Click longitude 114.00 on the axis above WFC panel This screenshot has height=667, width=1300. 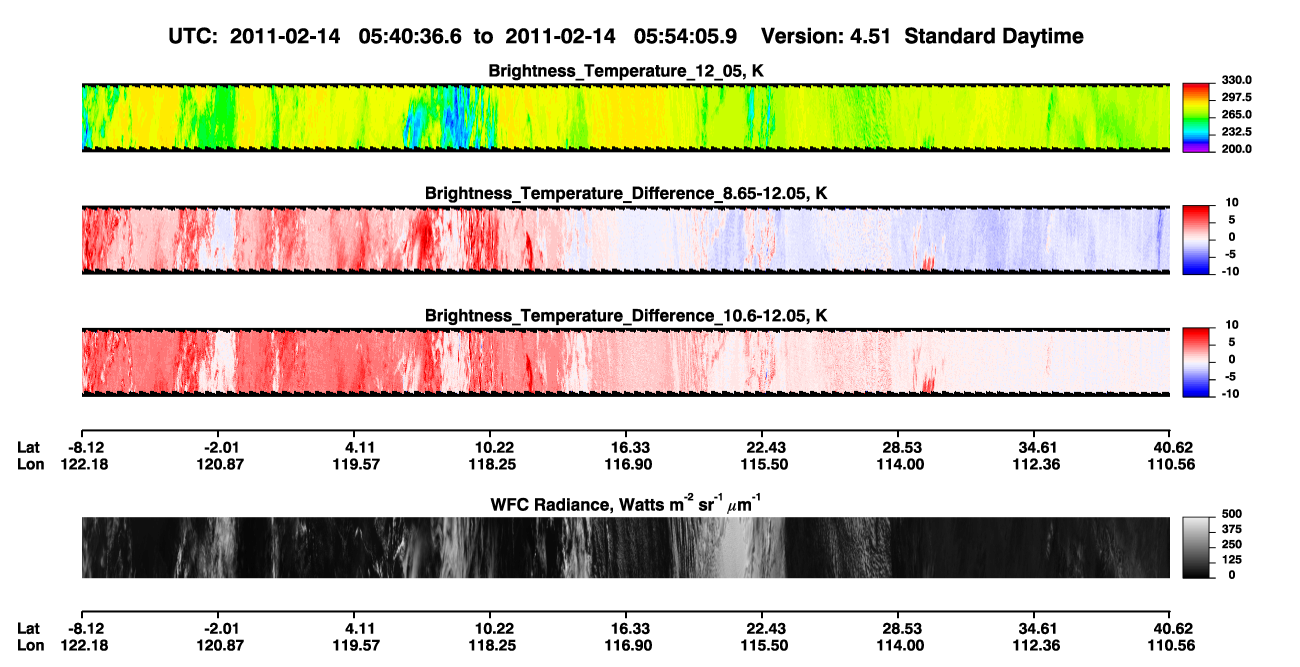click(x=899, y=465)
